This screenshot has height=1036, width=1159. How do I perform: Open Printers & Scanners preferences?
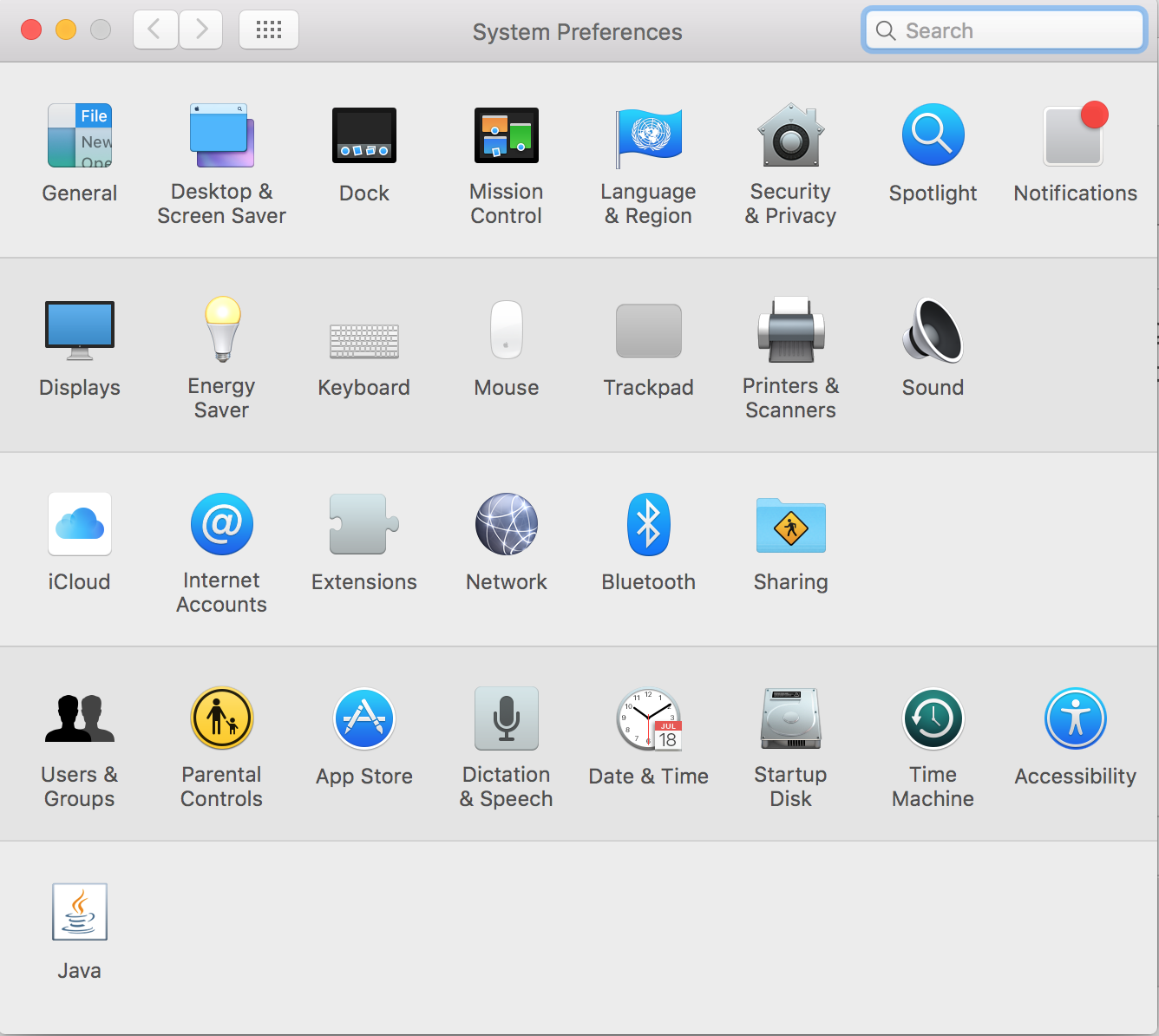(791, 330)
